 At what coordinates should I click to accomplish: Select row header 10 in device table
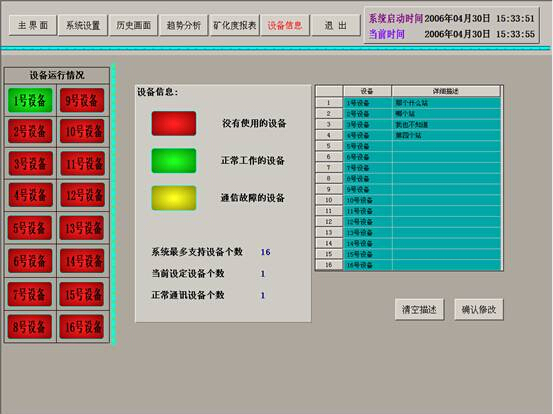click(x=329, y=200)
